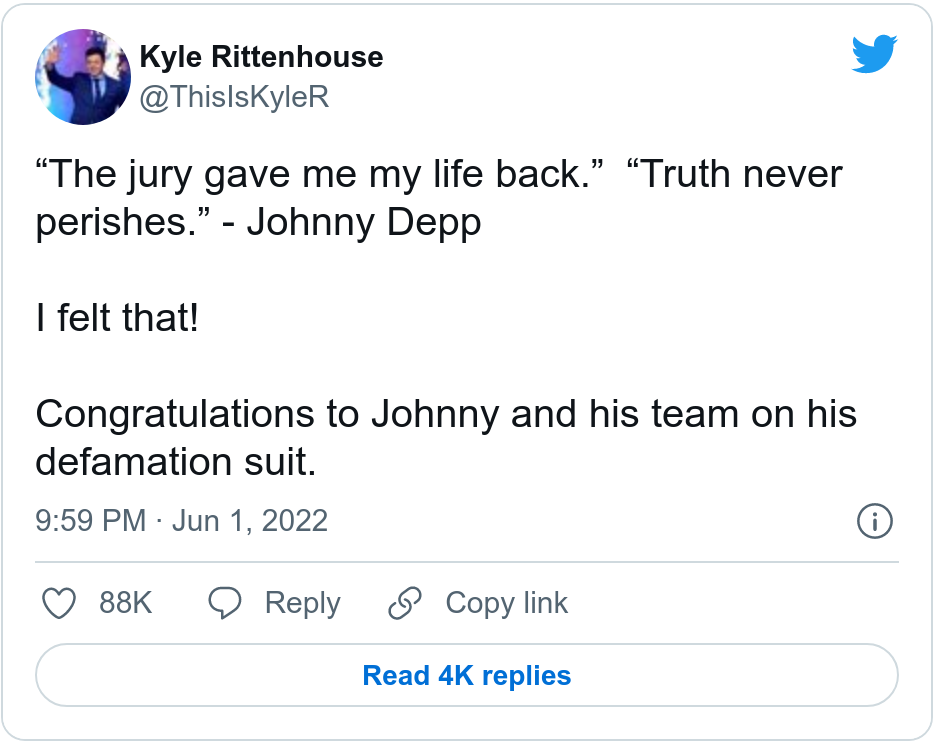The width and height of the screenshot is (937, 745).
Task: Open the circled info icon
Action: click(875, 521)
